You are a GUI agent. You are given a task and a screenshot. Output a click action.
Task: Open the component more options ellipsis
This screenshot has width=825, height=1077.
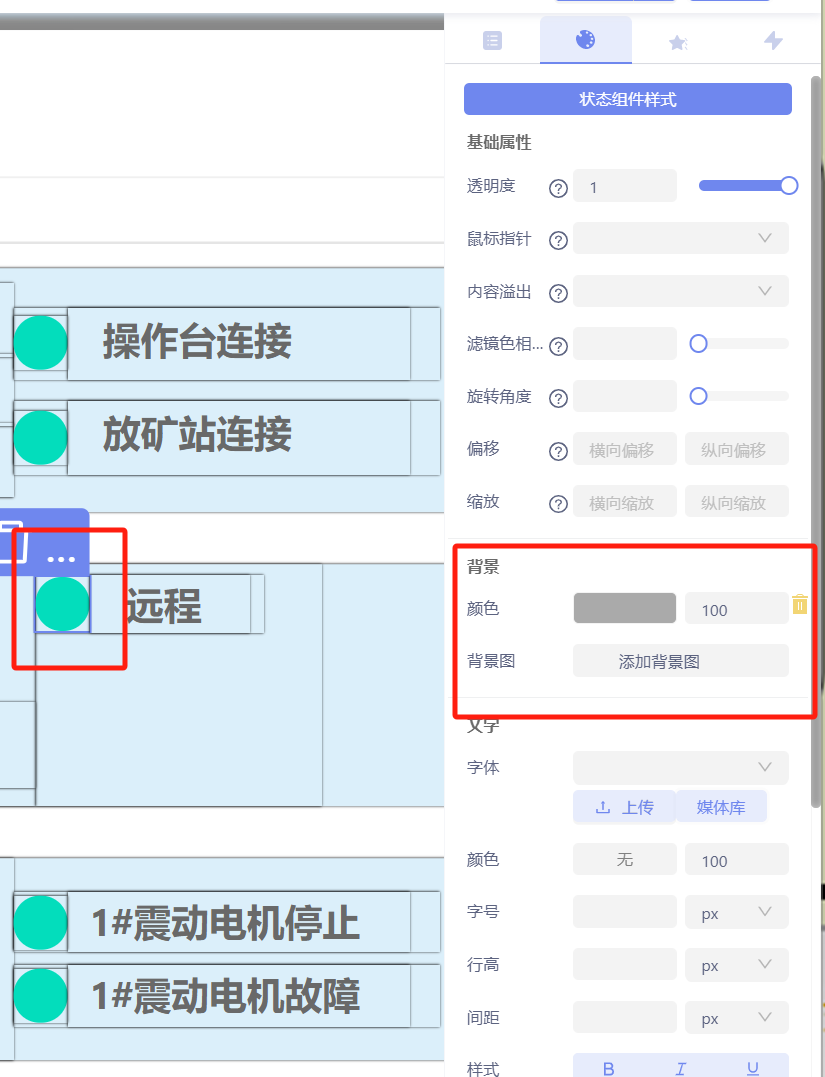(x=61, y=559)
